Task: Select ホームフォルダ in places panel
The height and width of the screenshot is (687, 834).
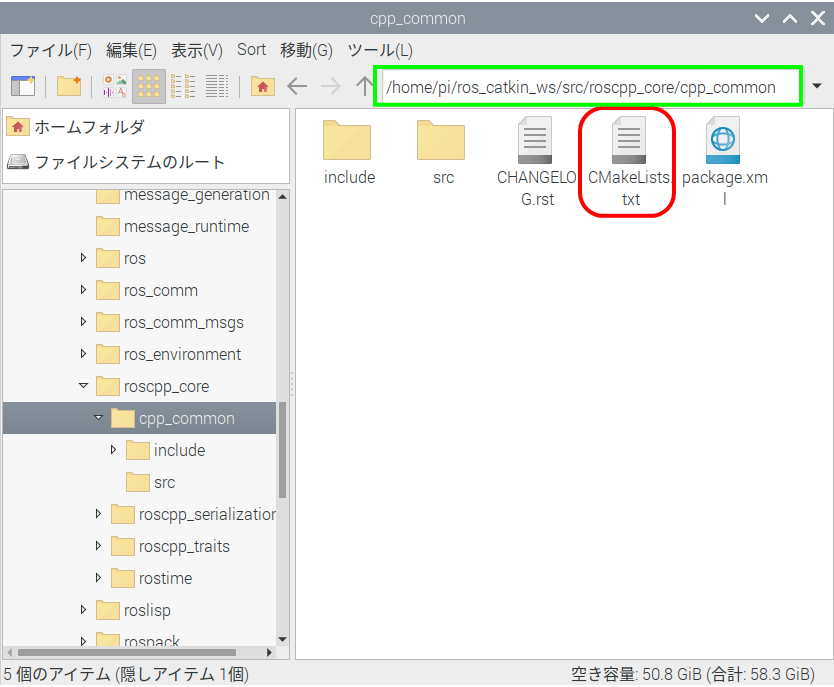Action: [76, 127]
